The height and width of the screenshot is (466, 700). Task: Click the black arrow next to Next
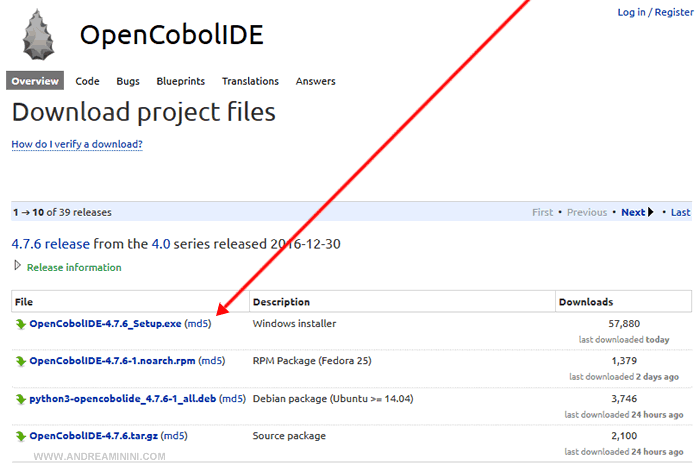pos(651,212)
